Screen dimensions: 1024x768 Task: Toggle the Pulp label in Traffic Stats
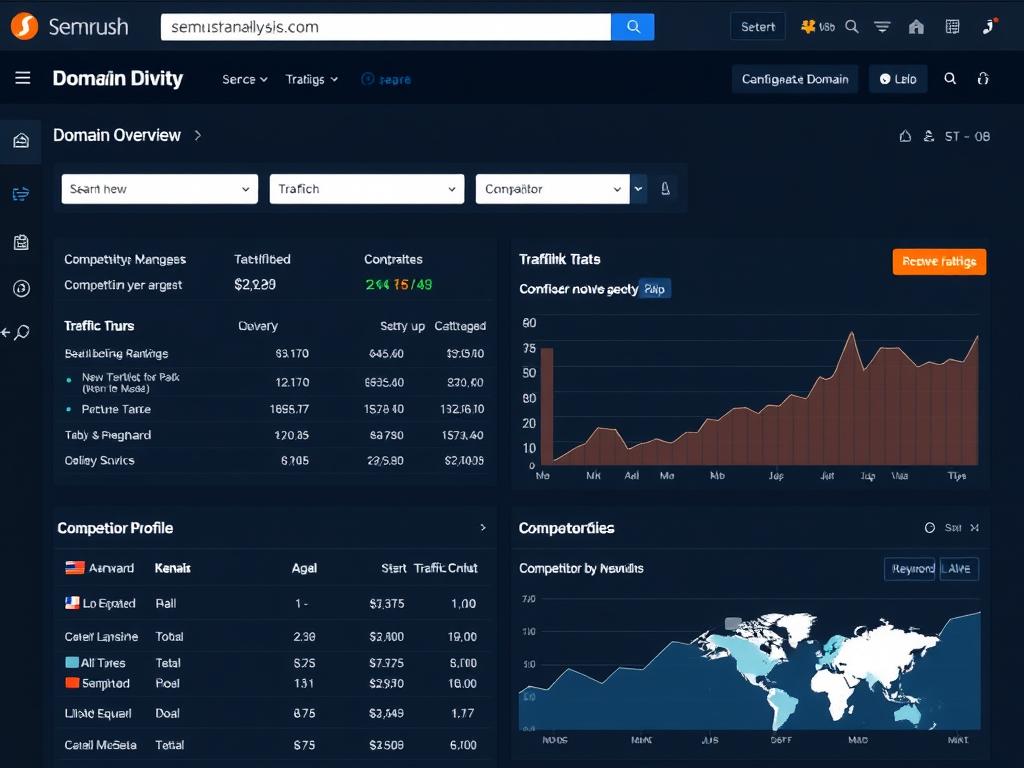click(x=655, y=288)
